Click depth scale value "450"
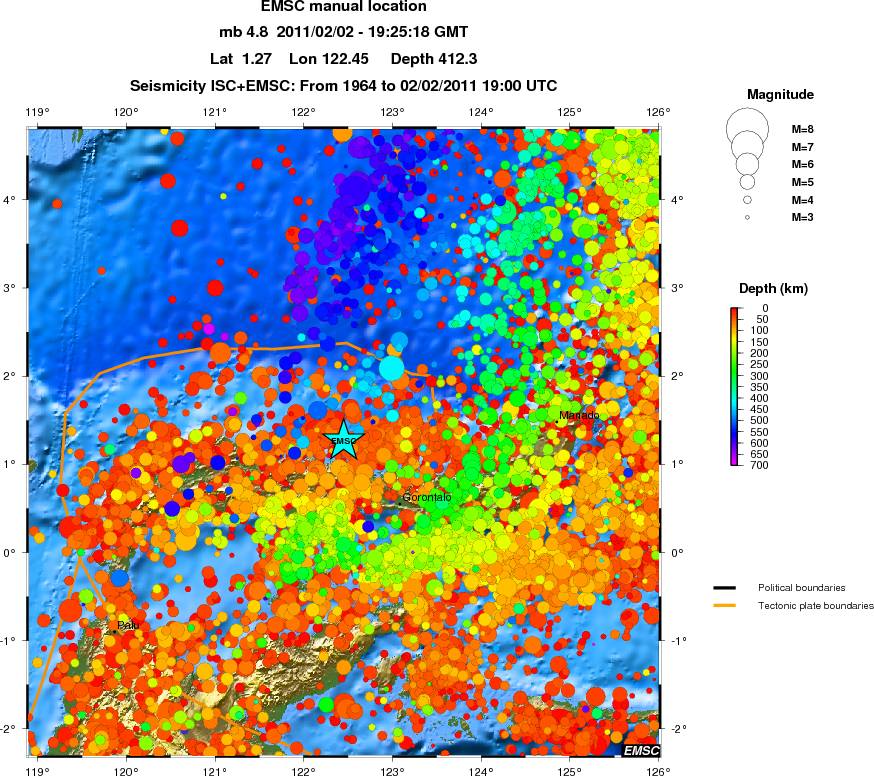 click(759, 409)
